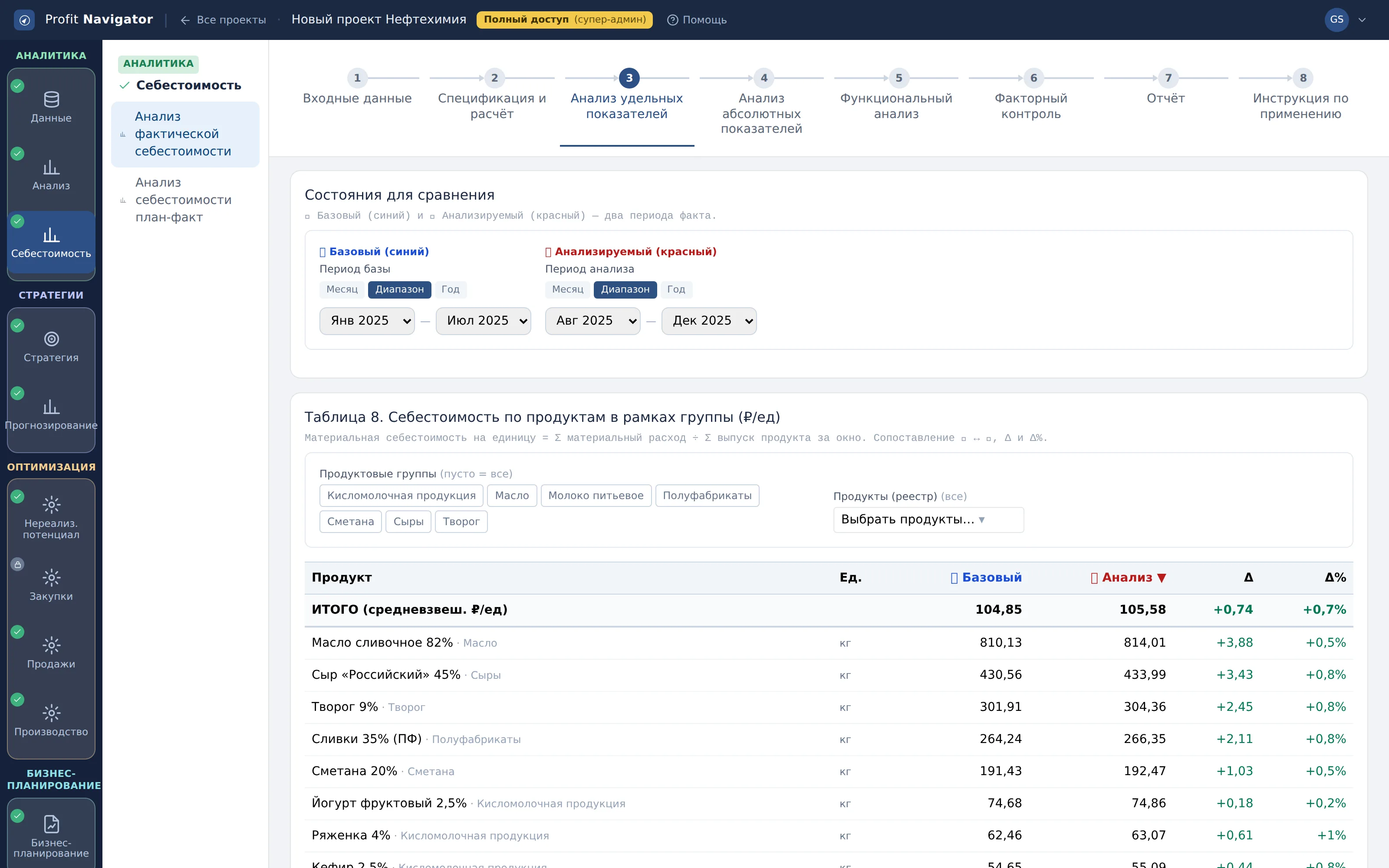
Task: Open the Янв 2025 base start dropdown
Action: point(367,321)
